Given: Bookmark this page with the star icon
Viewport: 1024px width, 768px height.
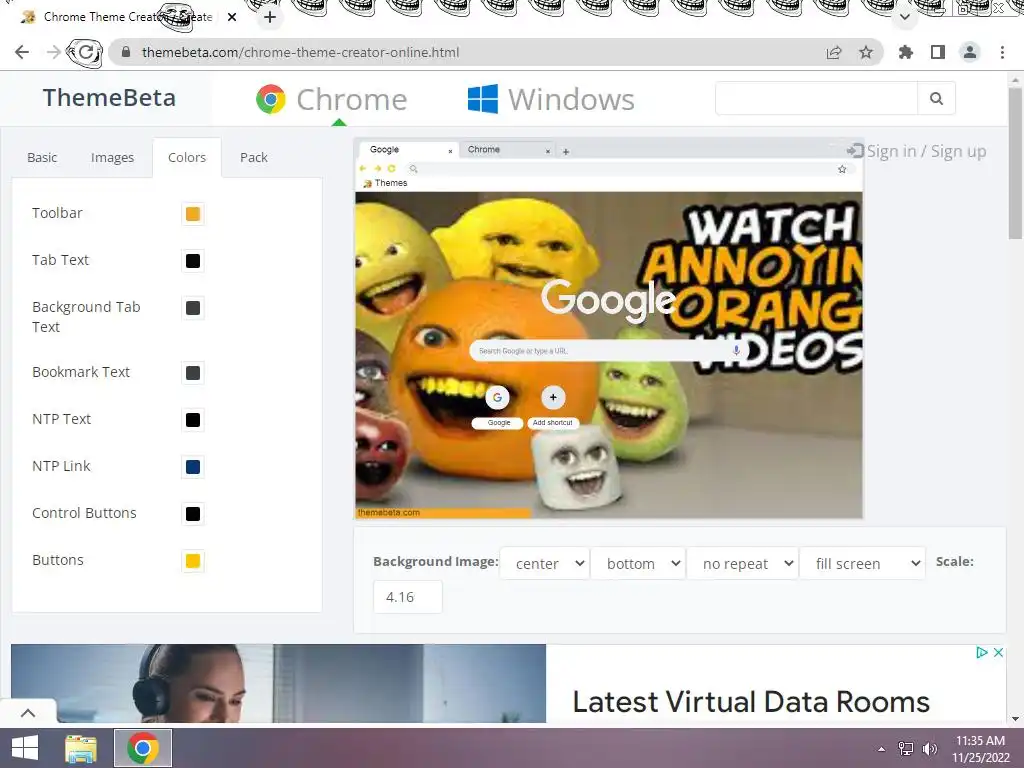Looking at the screenshot, I should 866,52.
